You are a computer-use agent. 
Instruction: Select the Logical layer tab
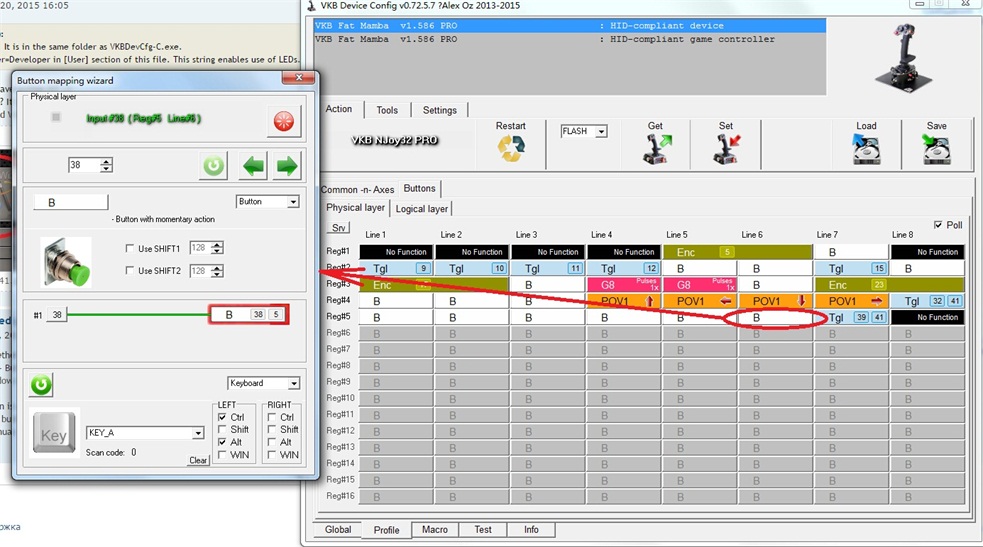(x=422, y=209)
